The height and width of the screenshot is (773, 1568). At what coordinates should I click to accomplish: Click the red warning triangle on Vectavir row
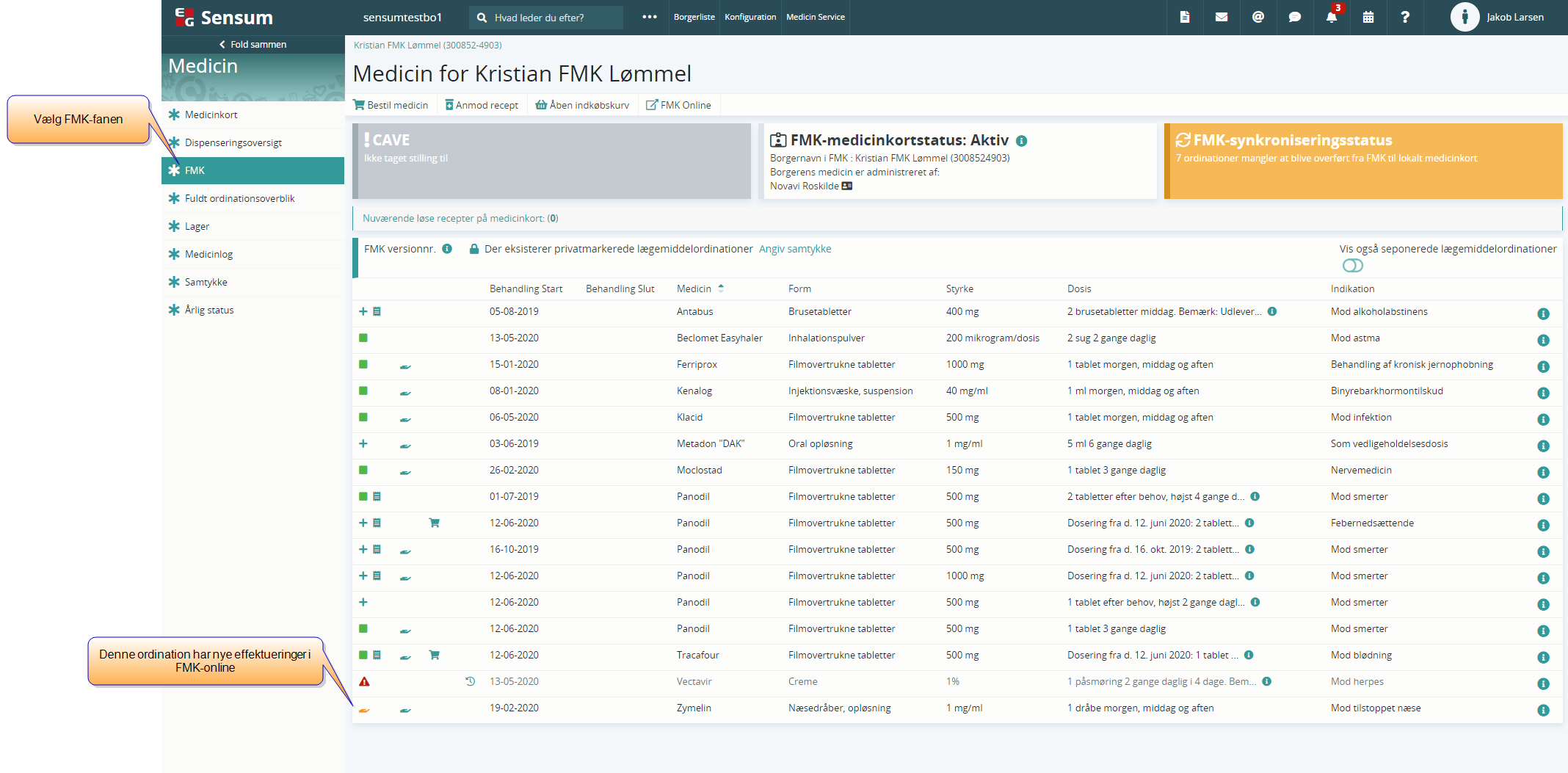(364, 681)
